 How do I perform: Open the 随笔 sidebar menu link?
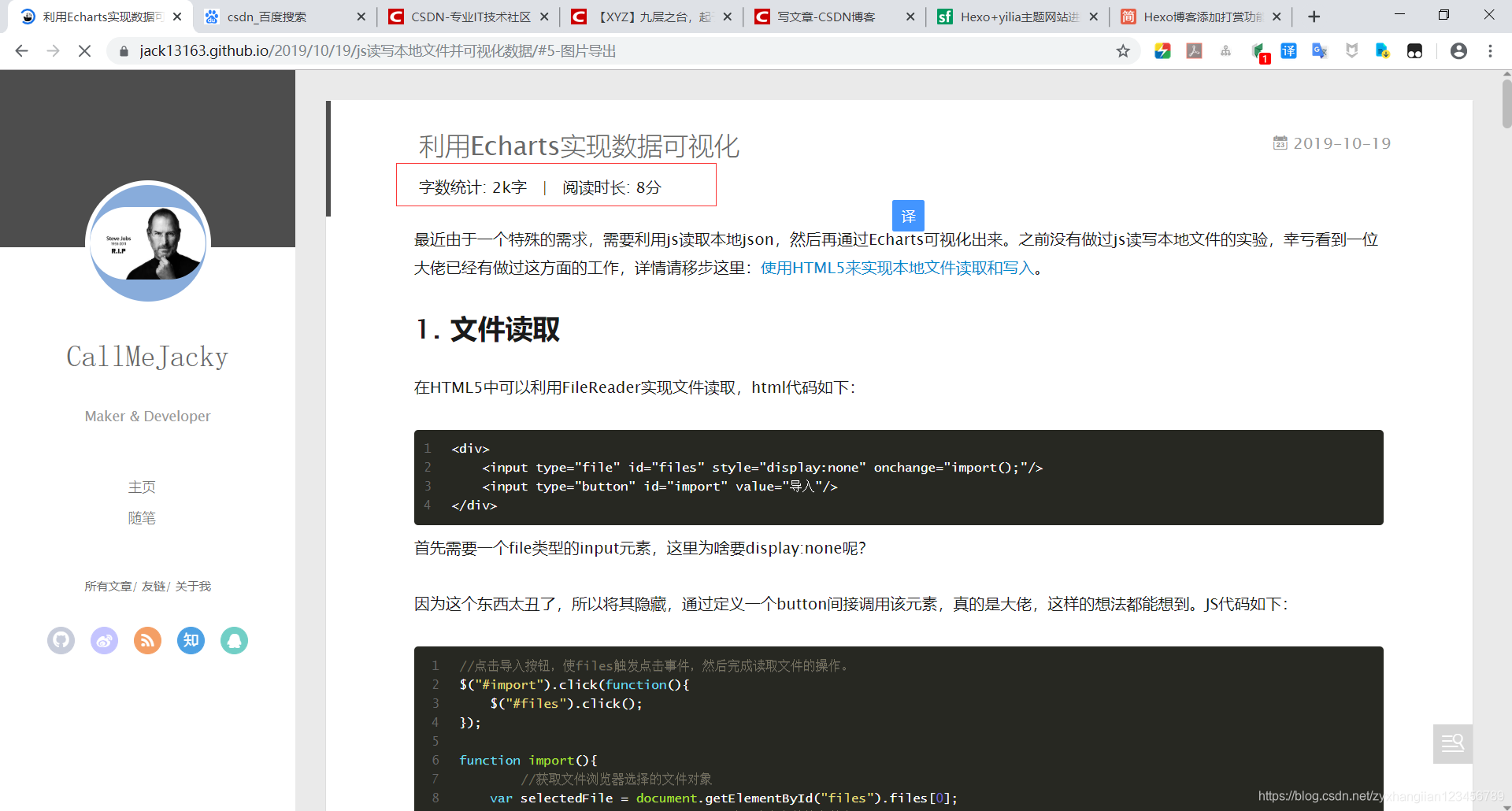tap(142, 518)
